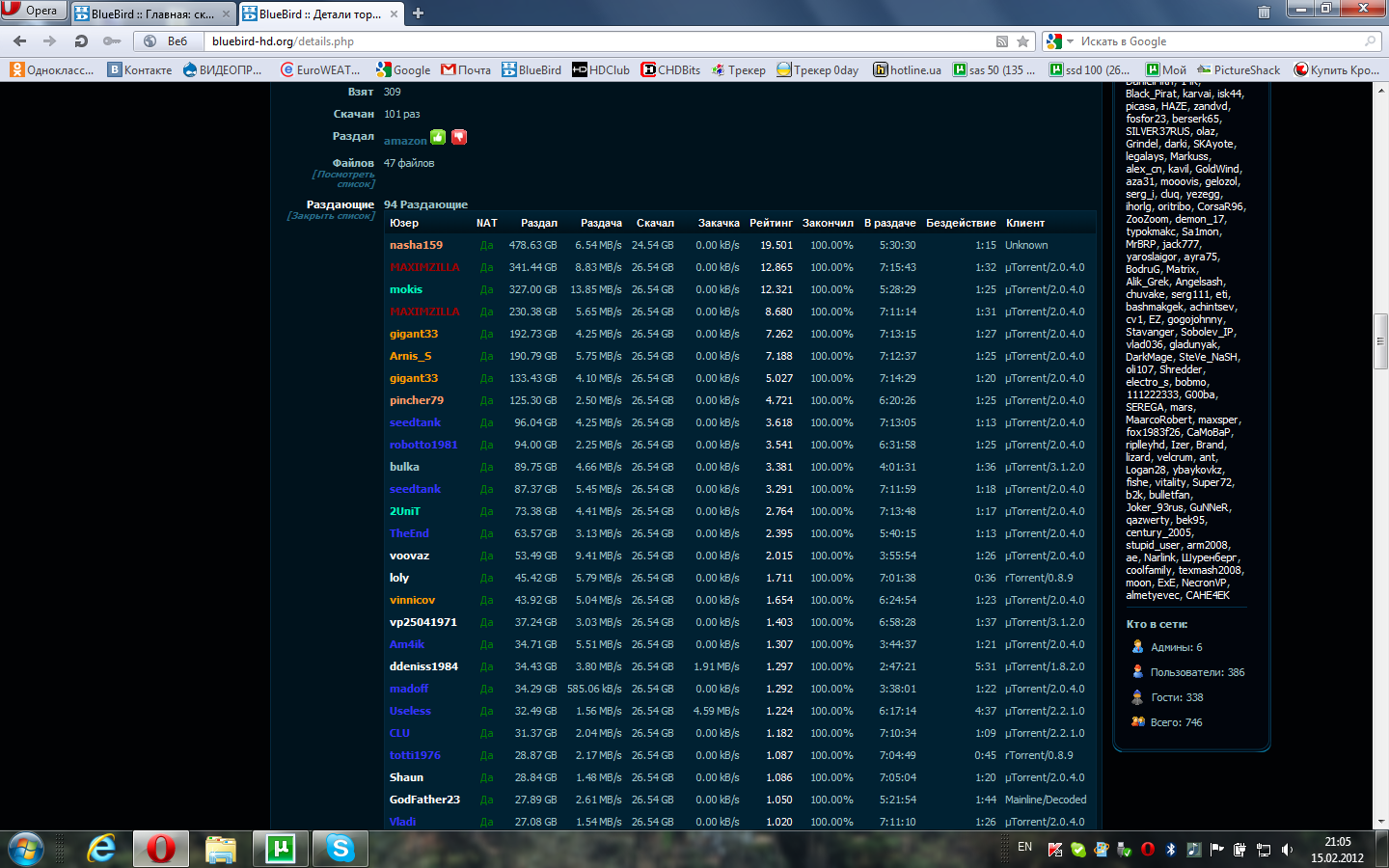Go back to the previous page

20,41
